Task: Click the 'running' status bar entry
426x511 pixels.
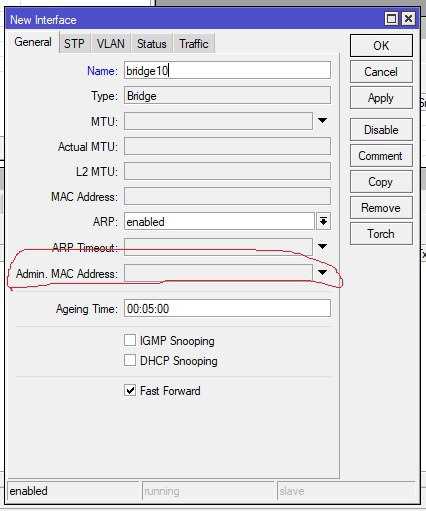Action: [208, 491]
